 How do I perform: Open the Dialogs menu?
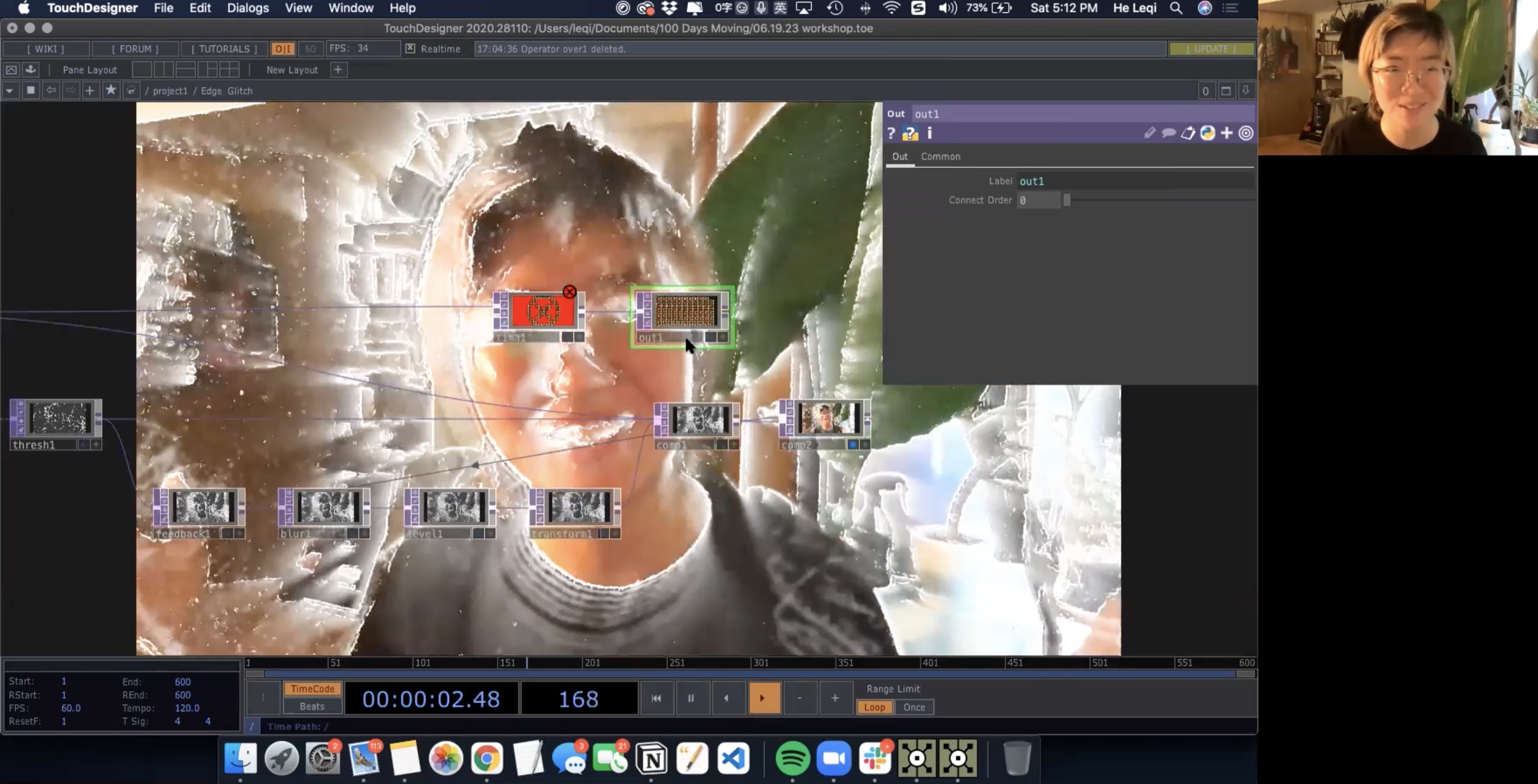click(247, 8)
